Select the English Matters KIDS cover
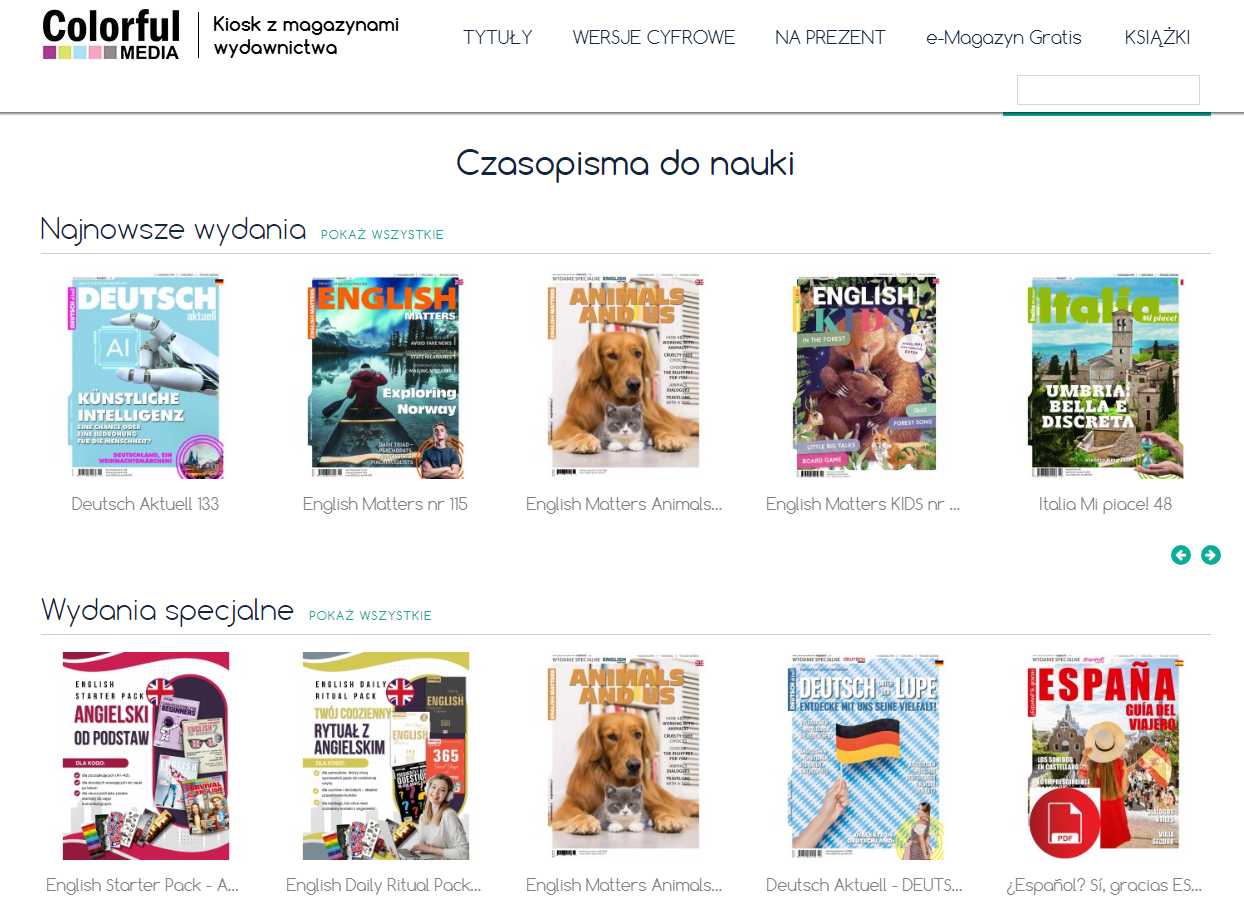 (x=865, y=376)
